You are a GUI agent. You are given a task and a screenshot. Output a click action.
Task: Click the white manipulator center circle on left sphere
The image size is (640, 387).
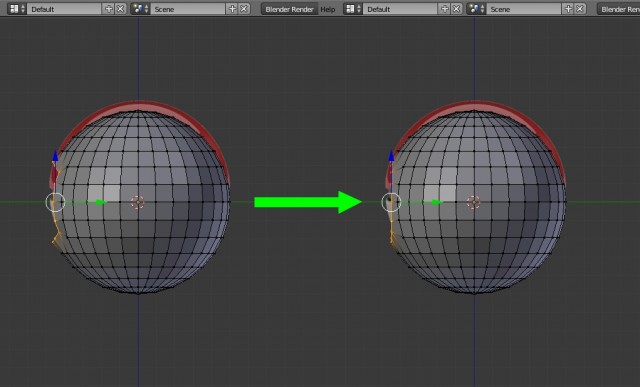coord(56,202)
